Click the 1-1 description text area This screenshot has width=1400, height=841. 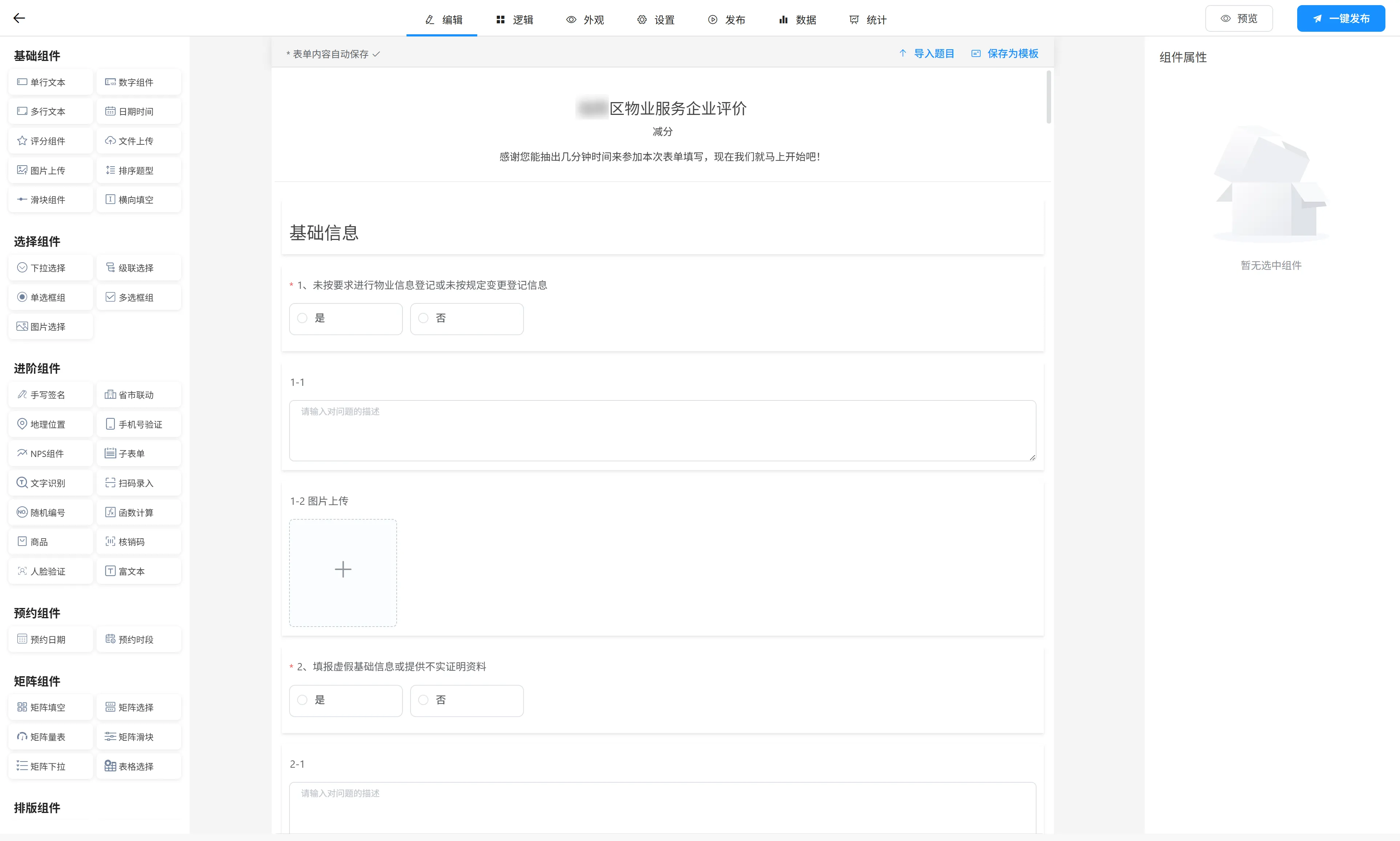(x=662, y=431)
